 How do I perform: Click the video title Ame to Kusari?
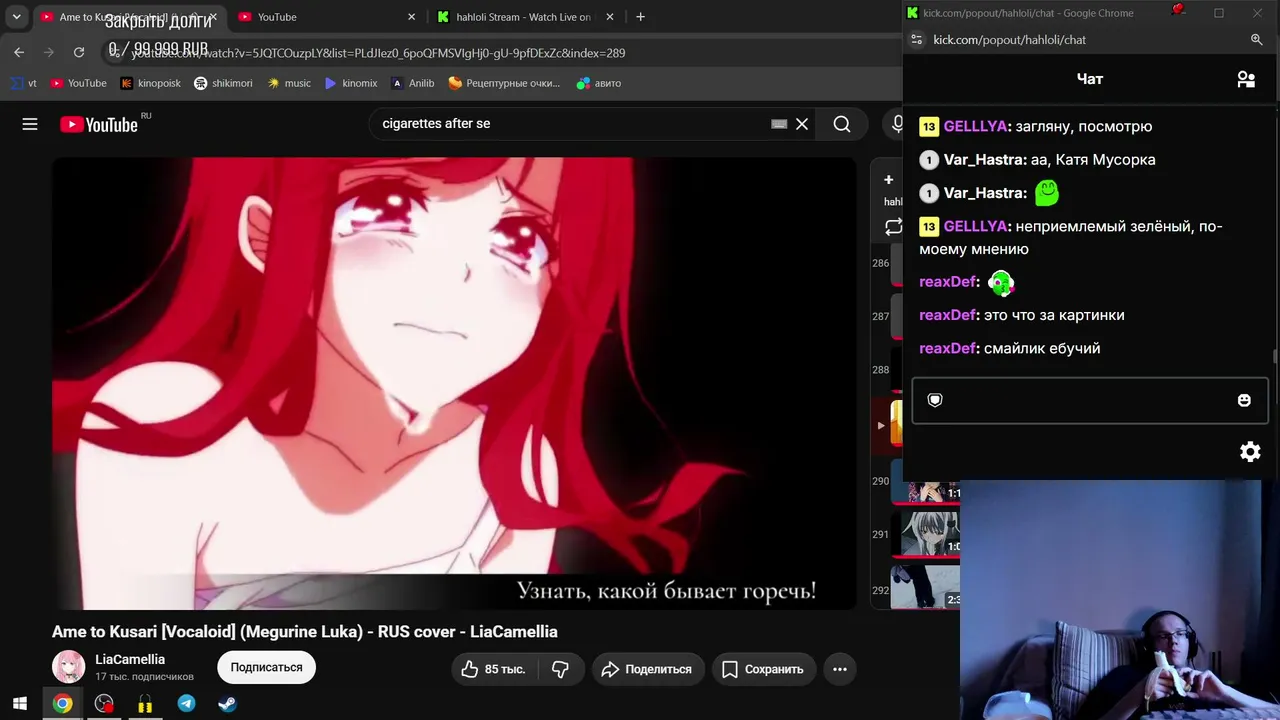tap(305, 632)
